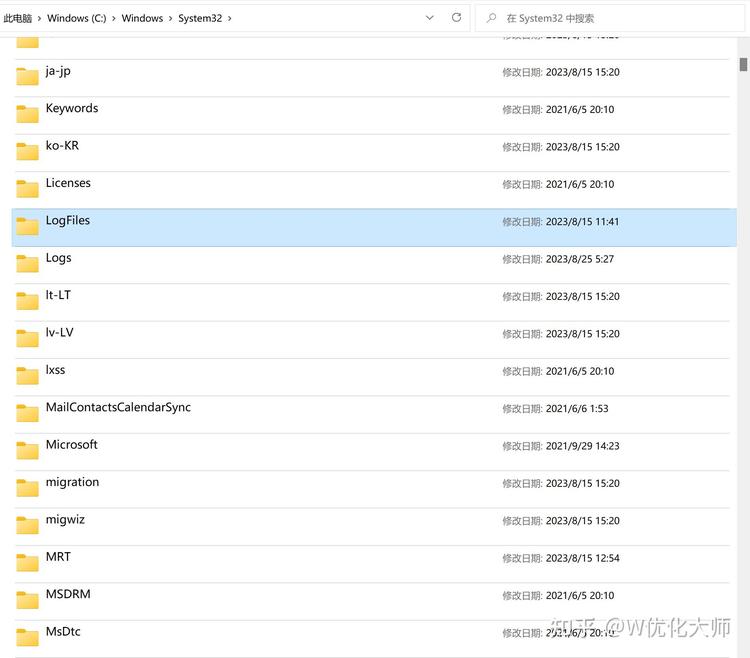Go to Windows (C:) in breadcrumb
Image resolution: width=750 pixels, height=658 pixels.
point(77,18)
